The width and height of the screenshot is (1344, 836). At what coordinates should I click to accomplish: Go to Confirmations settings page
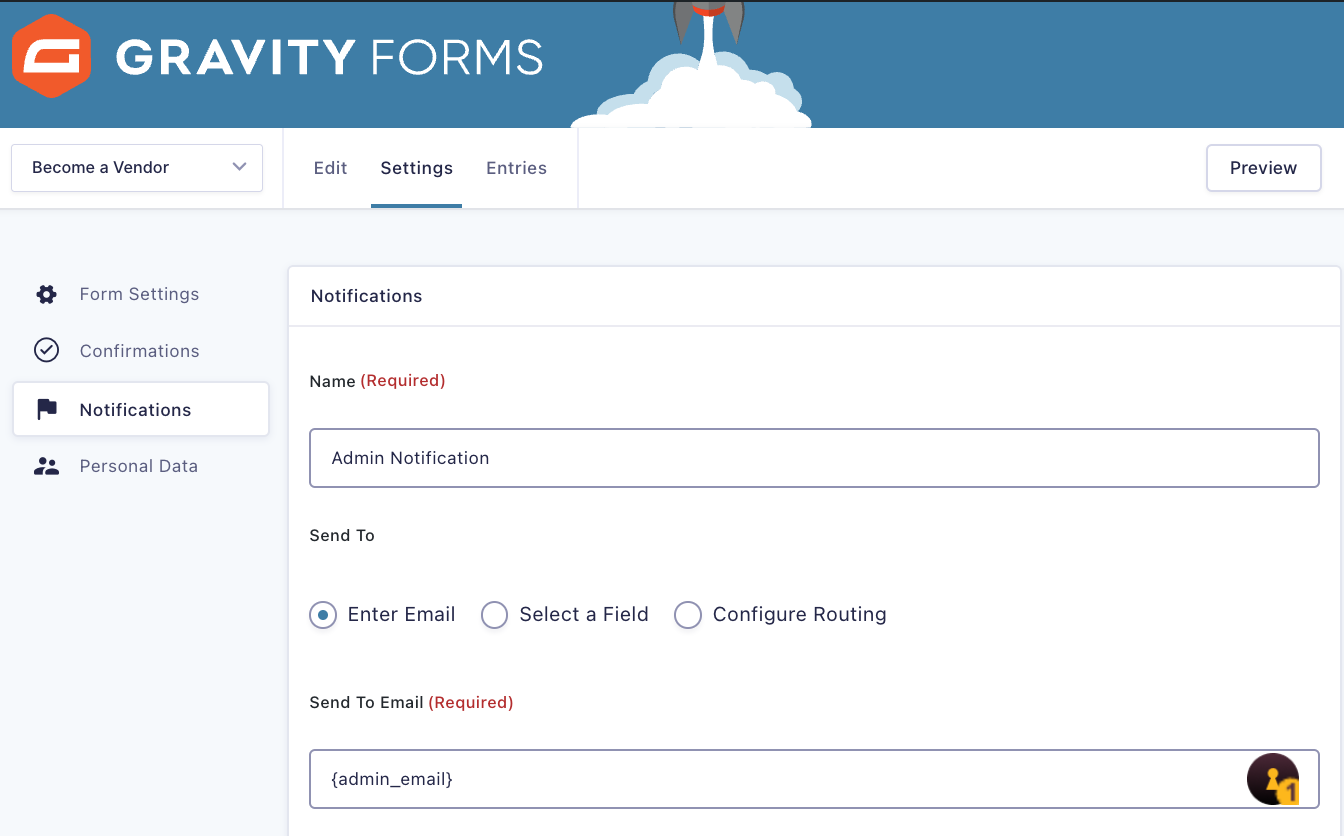click(139, 351)
